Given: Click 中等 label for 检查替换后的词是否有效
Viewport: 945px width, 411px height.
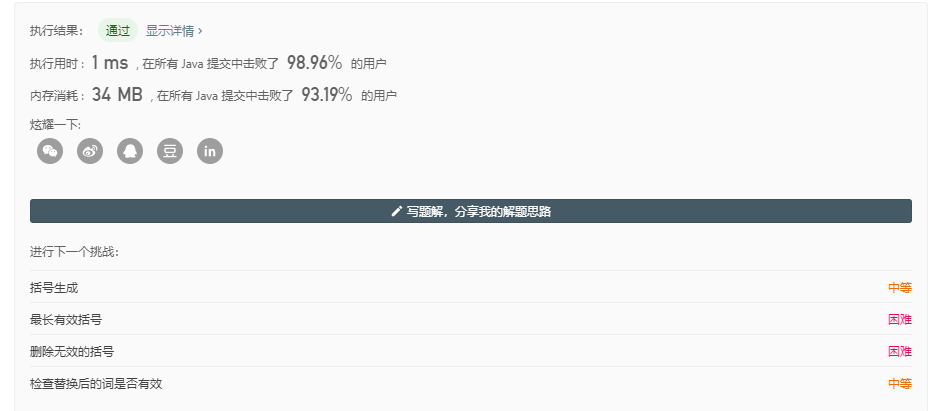Looking at the screenshot, I should (900, 384).
